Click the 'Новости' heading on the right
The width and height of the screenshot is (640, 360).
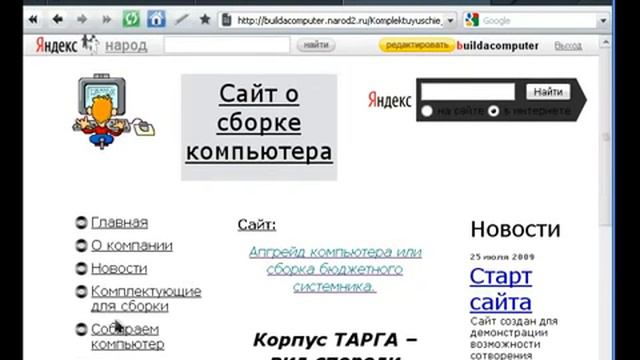pyautogui.click(x=516, y=229)
